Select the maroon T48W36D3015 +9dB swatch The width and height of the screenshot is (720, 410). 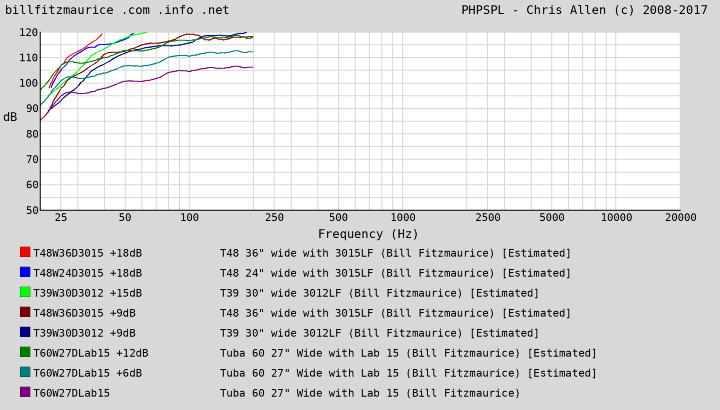pos(25,312)
